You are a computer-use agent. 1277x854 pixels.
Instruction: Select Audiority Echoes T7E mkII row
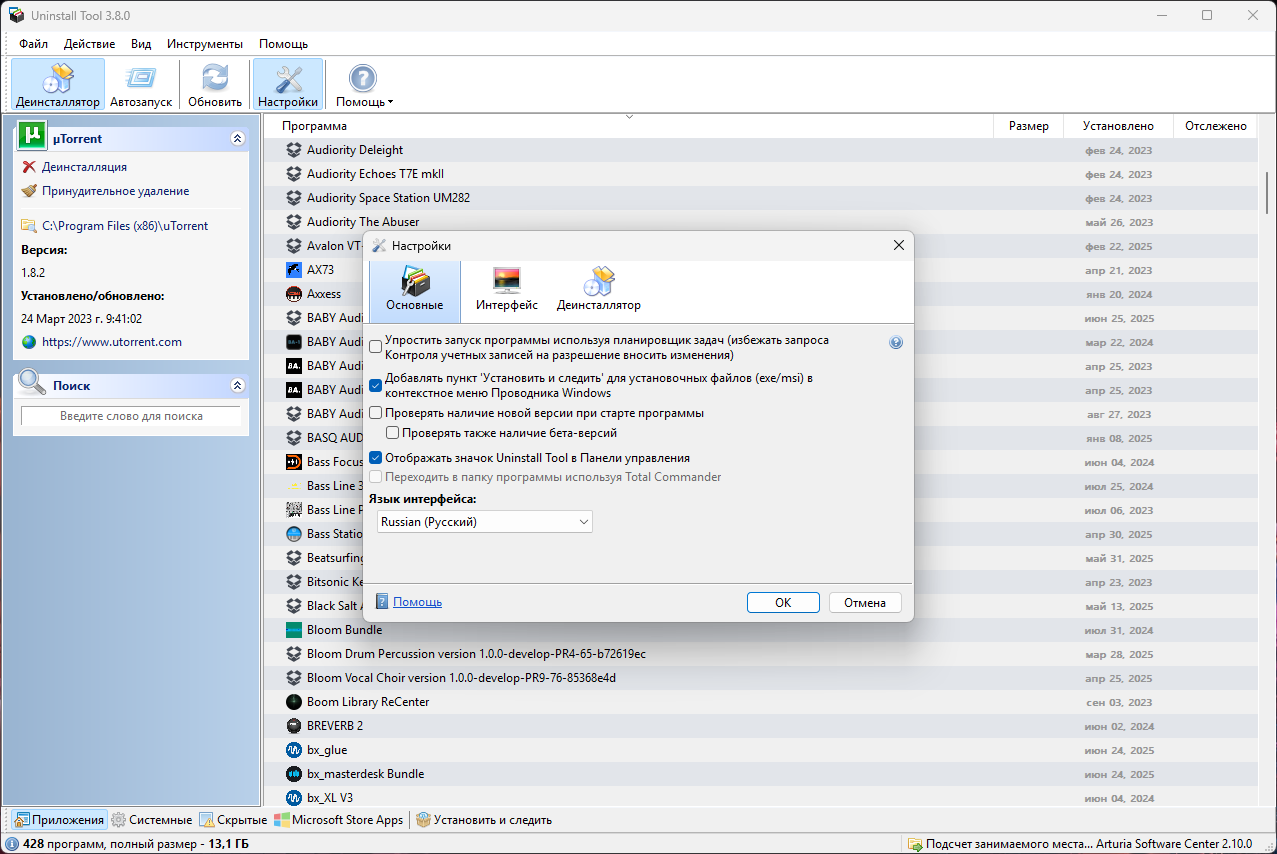tap(760, 174)
